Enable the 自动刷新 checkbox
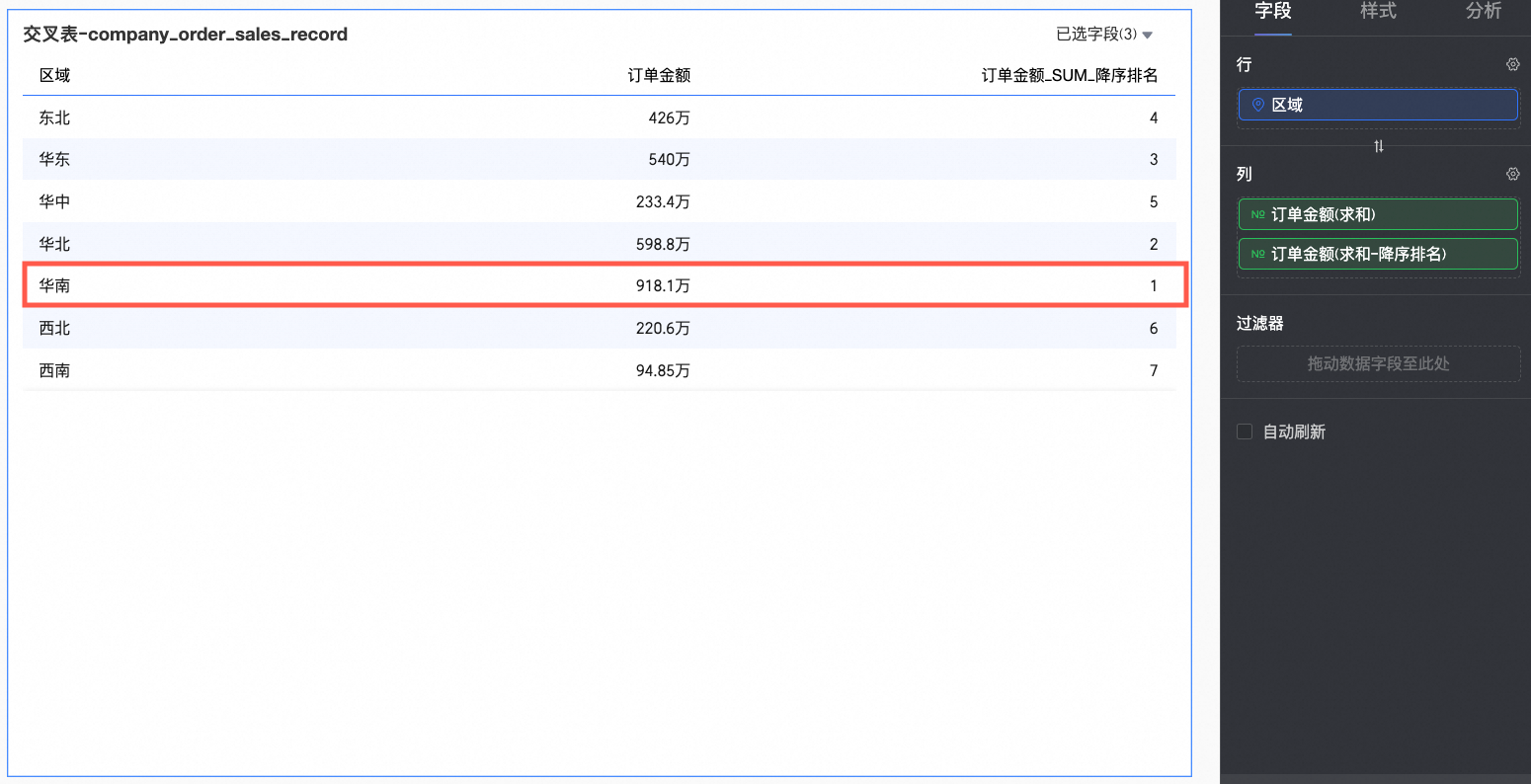The width and height of the screenshot is (1531, 784). pyautogui.click(x=1245, y=431)
